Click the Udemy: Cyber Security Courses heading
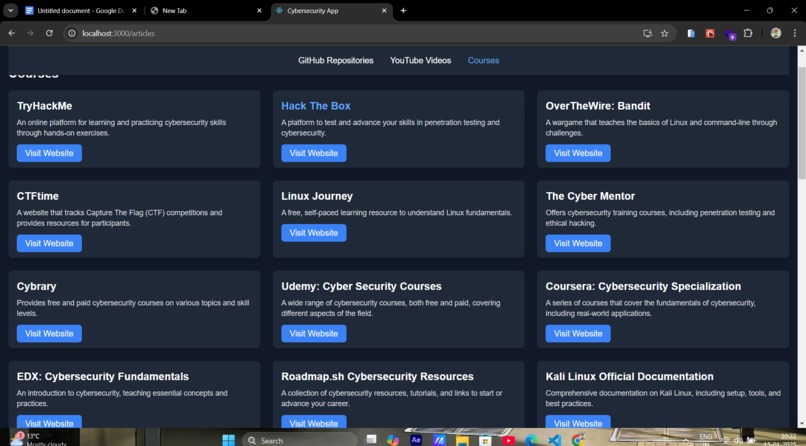Viewport: 806px width, 446px height. pos(361,286)
